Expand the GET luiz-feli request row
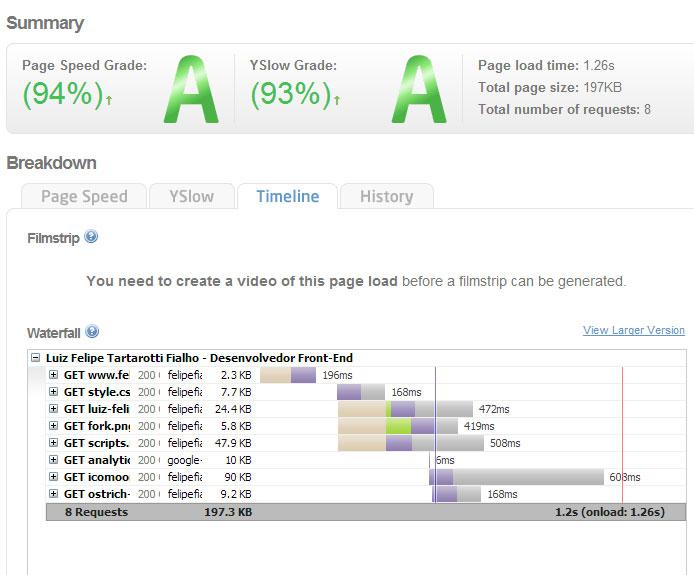This screenshot has width=694, height=575. point(54,409)
